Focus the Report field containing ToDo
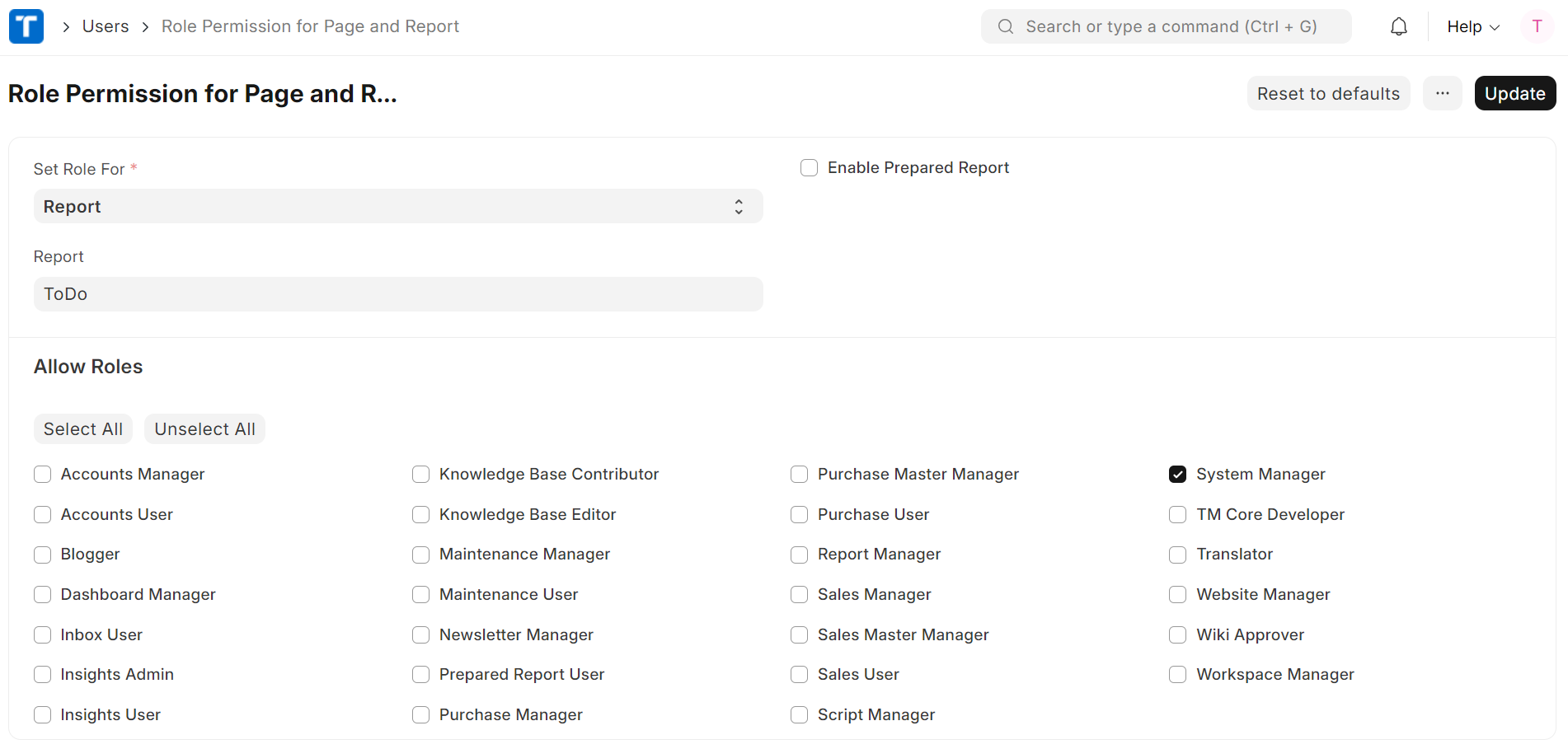 397,294
